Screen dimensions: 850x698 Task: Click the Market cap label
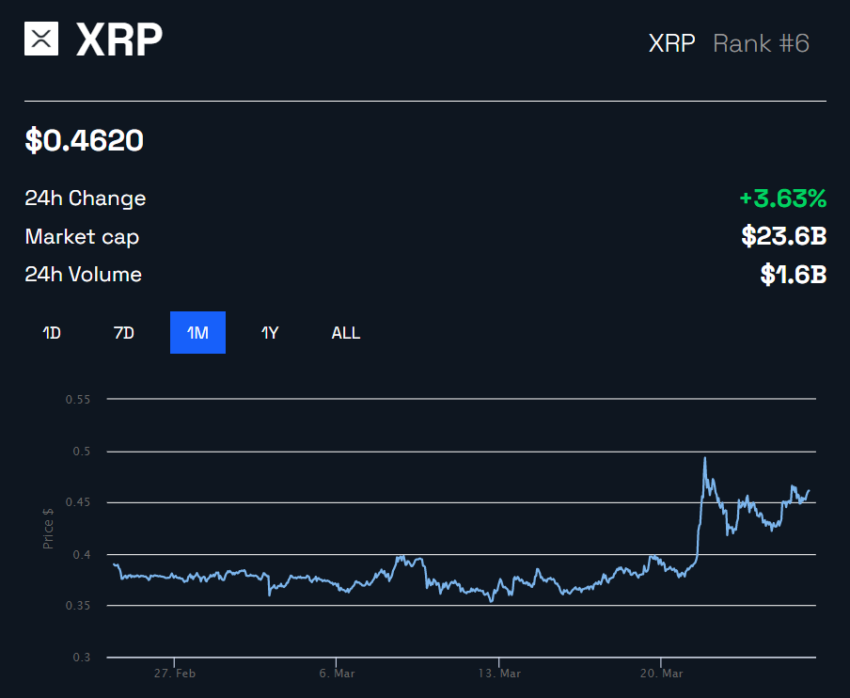pos(82,237)
